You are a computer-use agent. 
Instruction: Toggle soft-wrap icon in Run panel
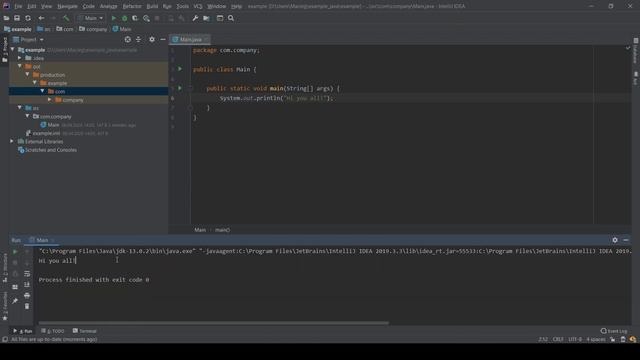(27, 274)
